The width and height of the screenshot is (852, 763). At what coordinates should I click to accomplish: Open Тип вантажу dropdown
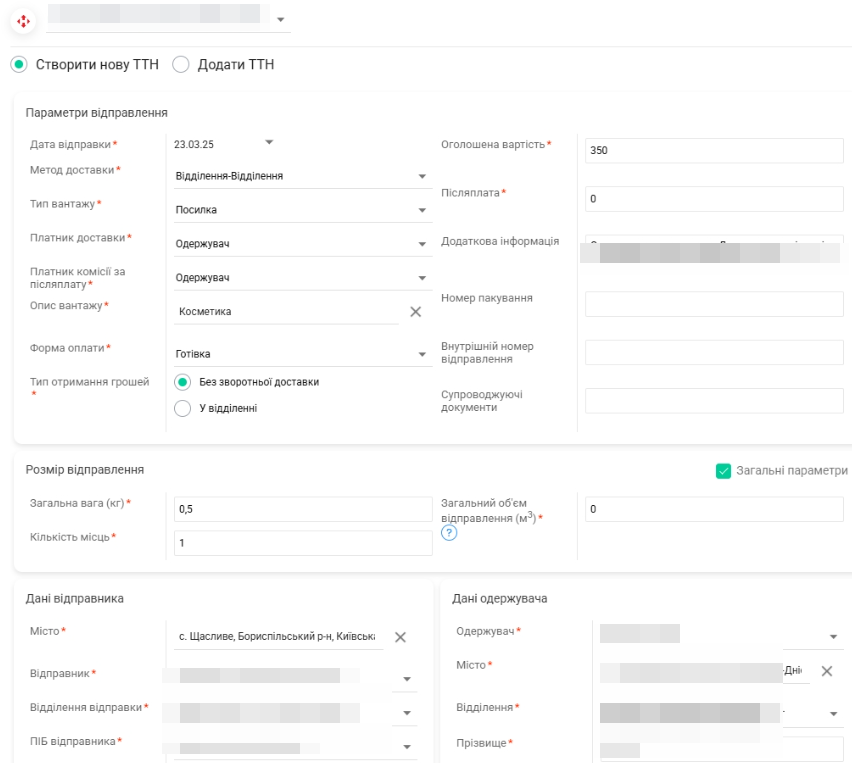(x=422, y=210)
